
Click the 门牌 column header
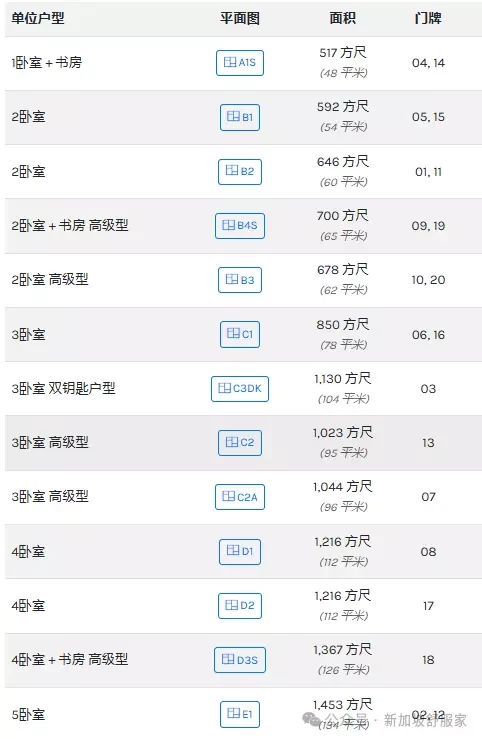[428, 18]
